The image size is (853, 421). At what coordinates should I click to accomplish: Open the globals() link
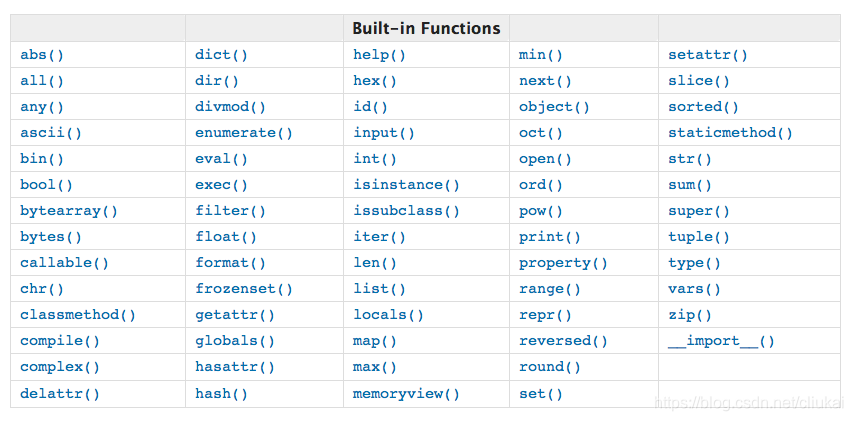(x=235, y=341)
